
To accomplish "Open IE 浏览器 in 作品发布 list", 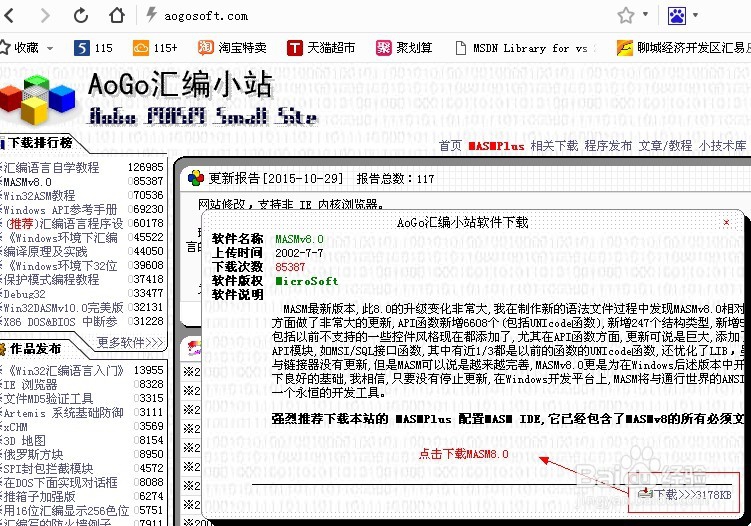I will 30,384.
